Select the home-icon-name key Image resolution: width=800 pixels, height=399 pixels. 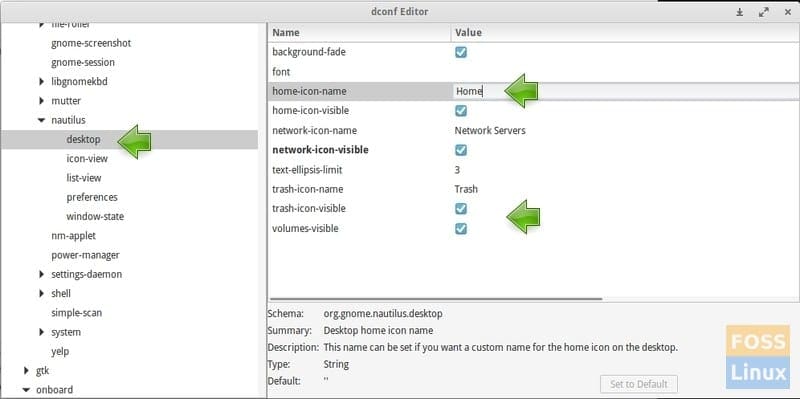309,91
